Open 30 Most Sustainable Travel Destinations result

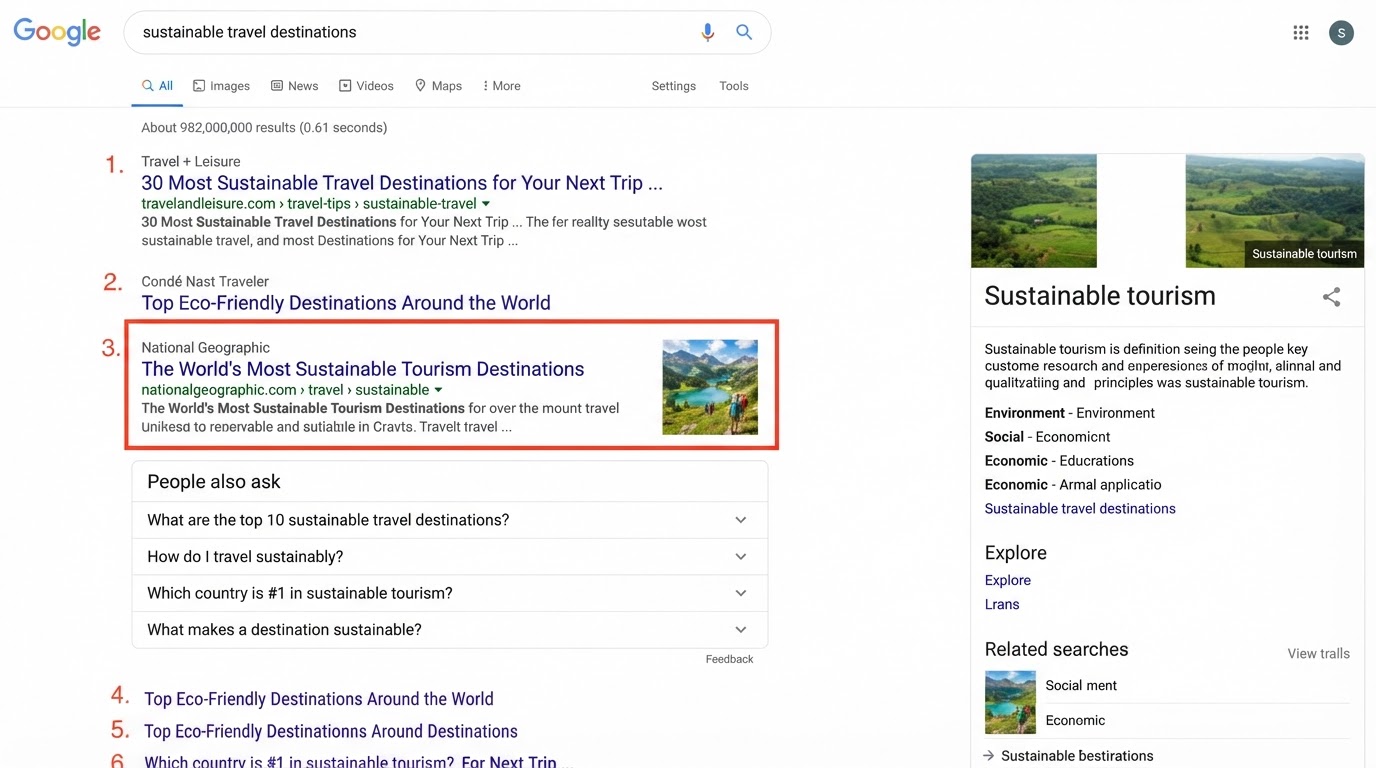(402, 183)
